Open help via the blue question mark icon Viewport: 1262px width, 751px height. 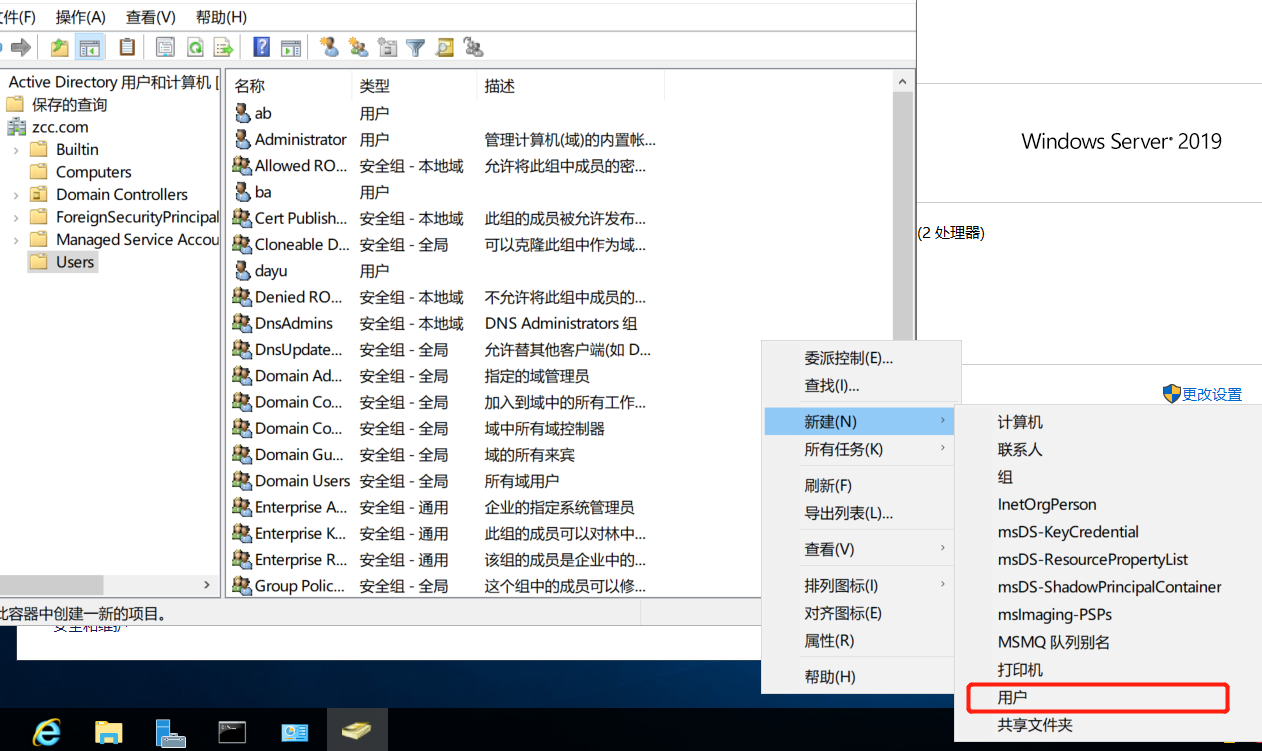pos(261,47)
